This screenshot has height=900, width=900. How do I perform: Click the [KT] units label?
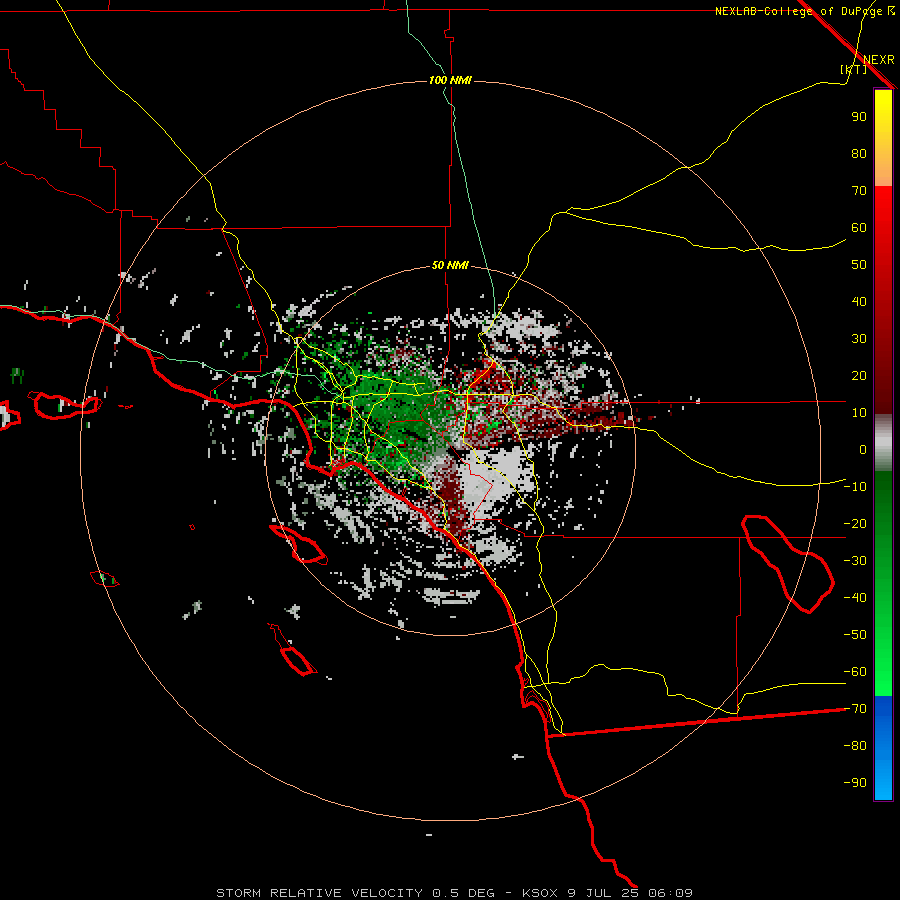tap(853, 69)
